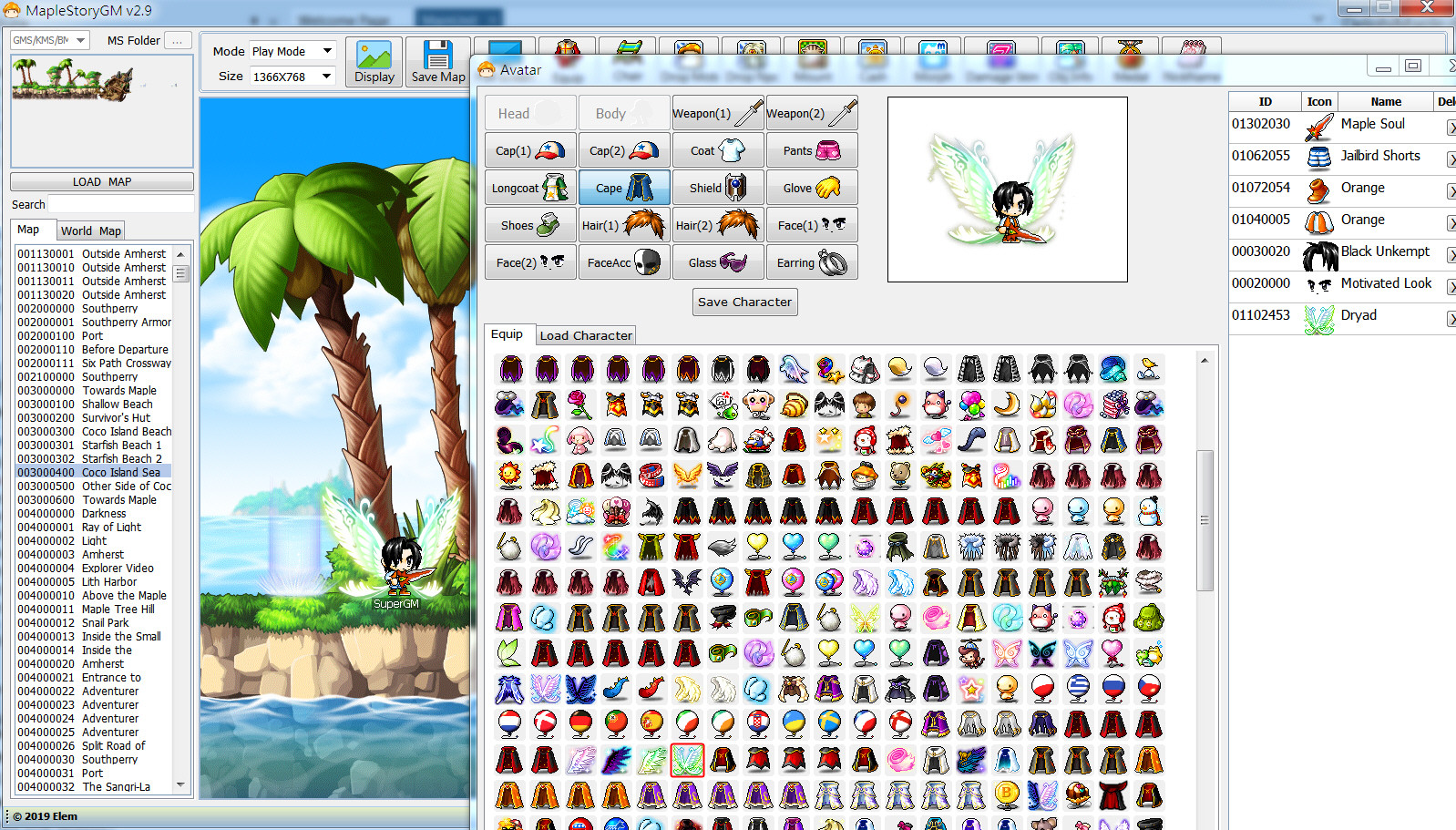Click the Black Unkempt hair icon in list
Screen dimensions: 1456x830
pyautogui.click(x=1318, y=255)
